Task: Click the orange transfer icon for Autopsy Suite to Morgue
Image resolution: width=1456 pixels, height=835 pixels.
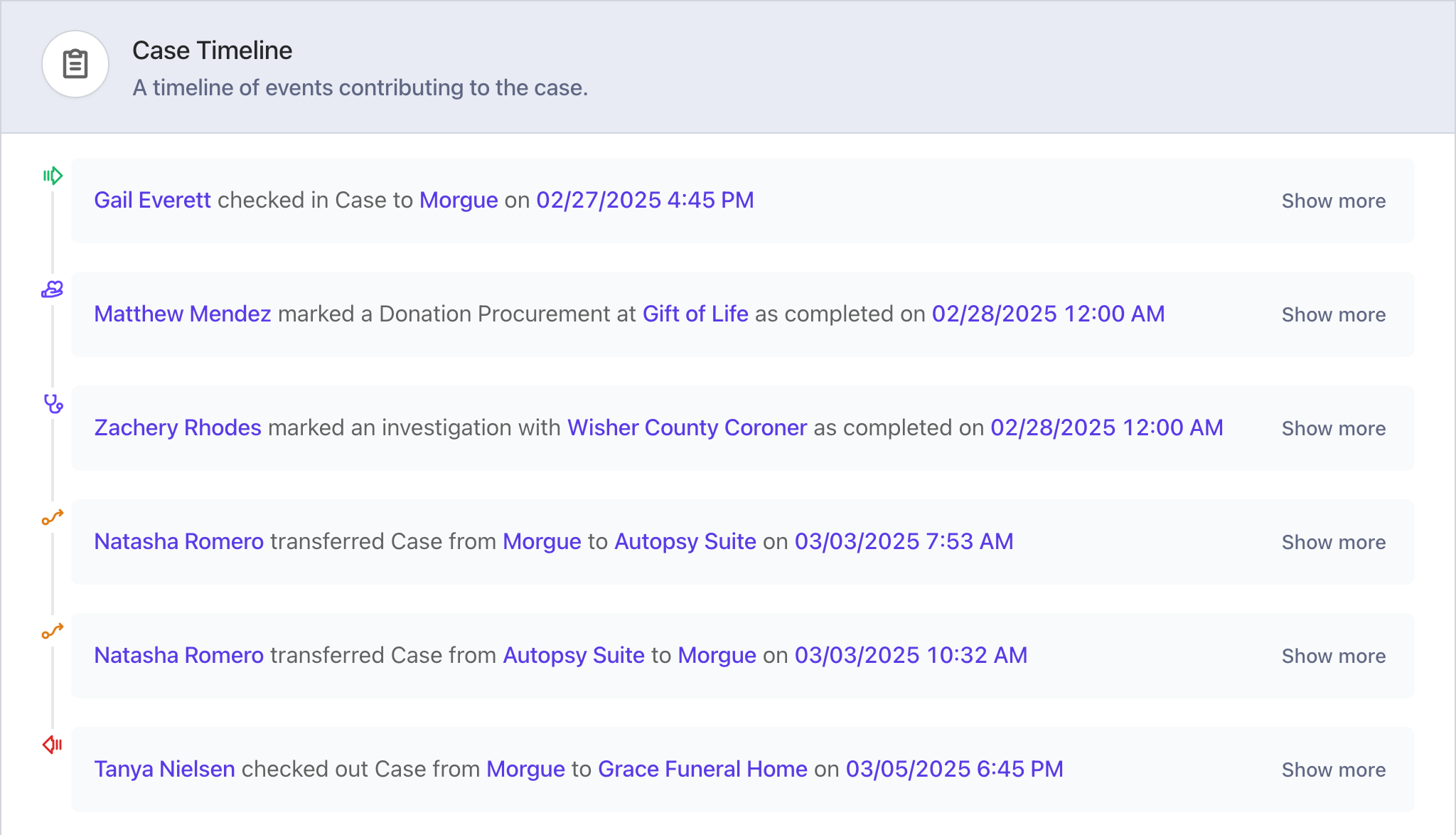Action: click(53, 631)
